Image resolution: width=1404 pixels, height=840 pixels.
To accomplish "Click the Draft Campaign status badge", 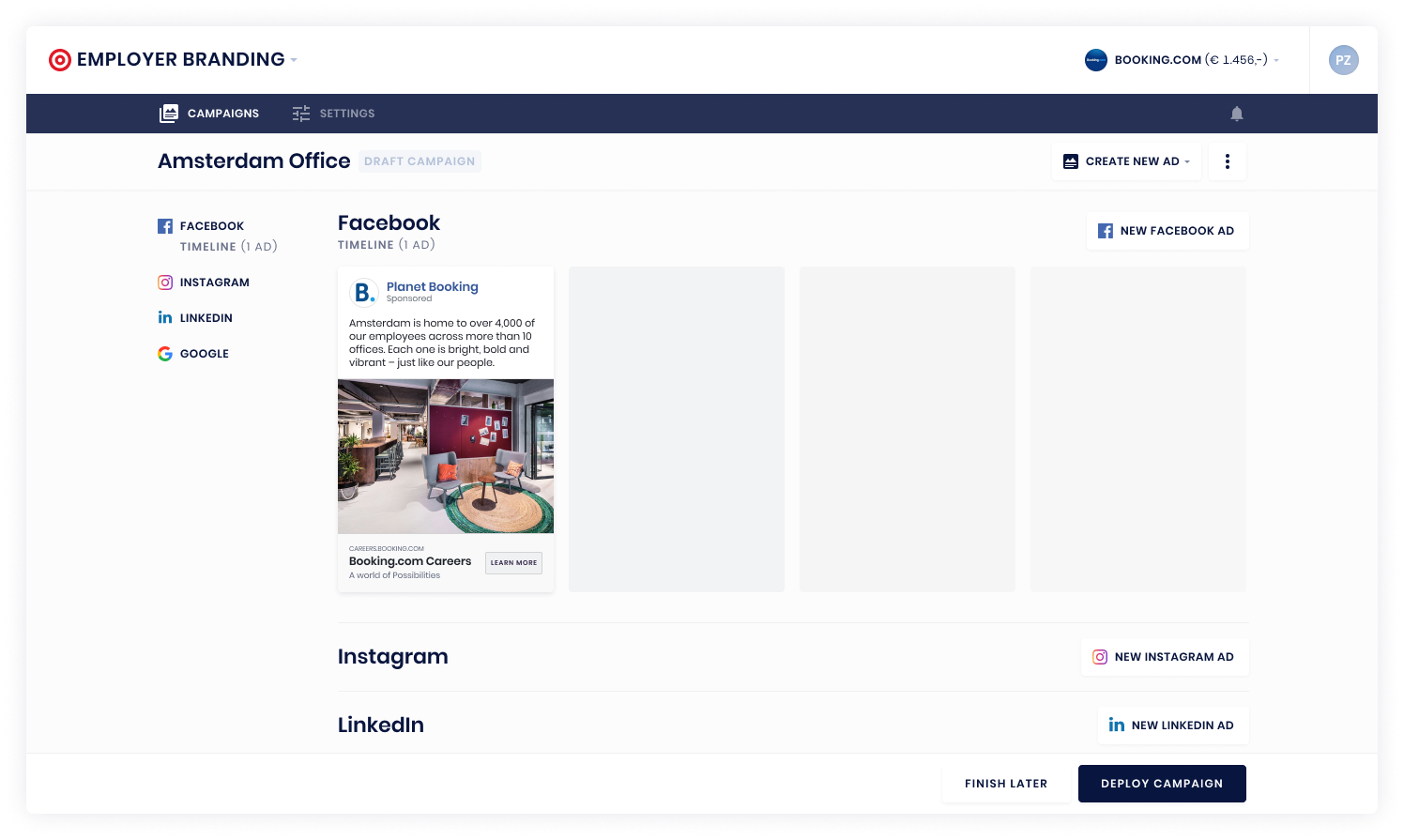I will 420,161.
